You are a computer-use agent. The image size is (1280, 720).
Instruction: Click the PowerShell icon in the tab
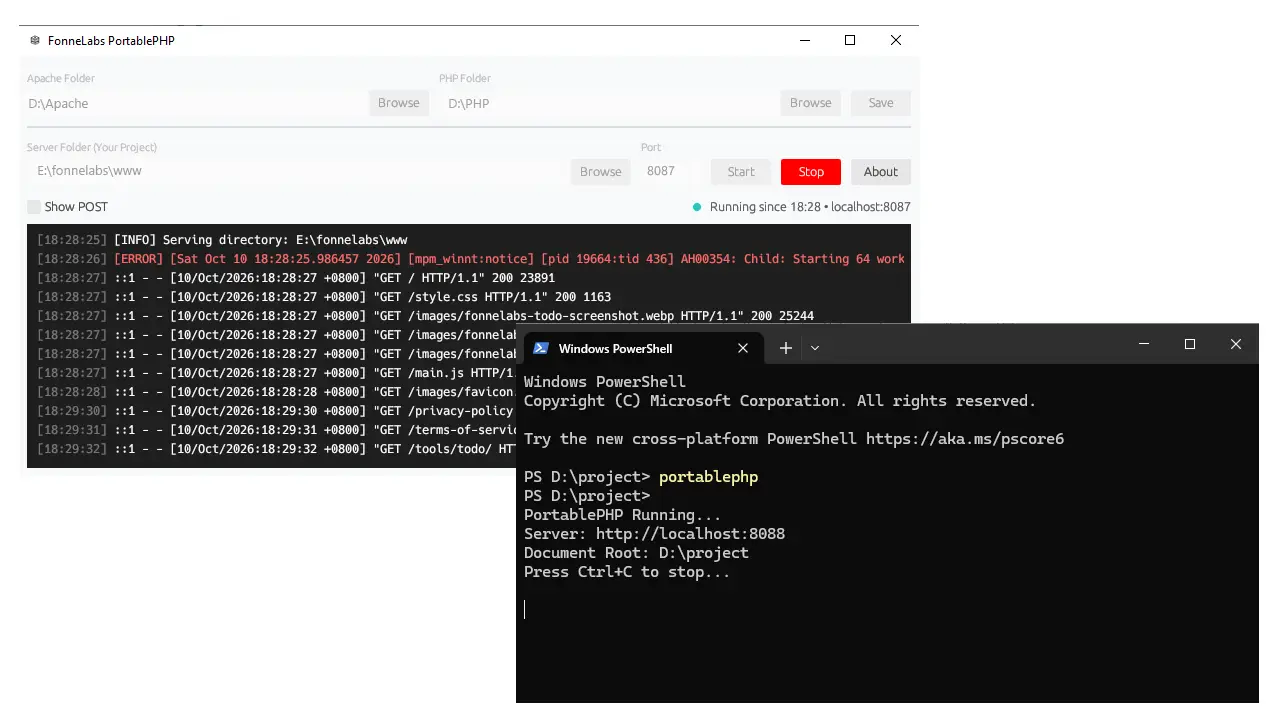(x=540, y=348)
